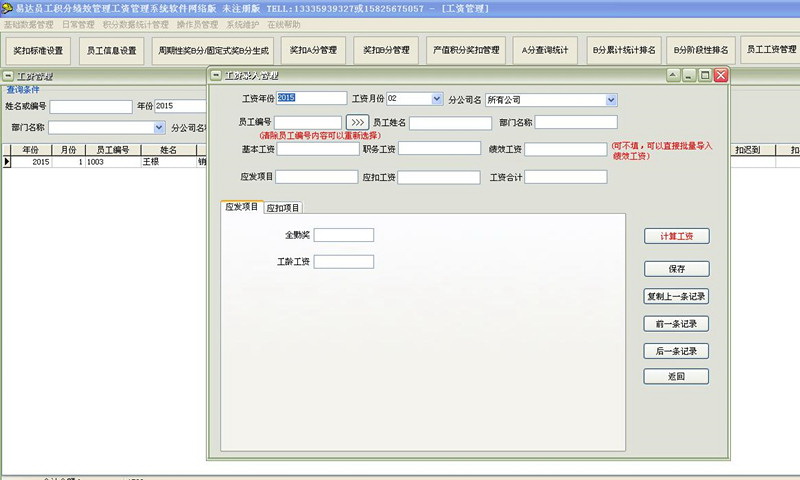
Task: Click the 应发项目 total field
Action: tap(316, 177)
